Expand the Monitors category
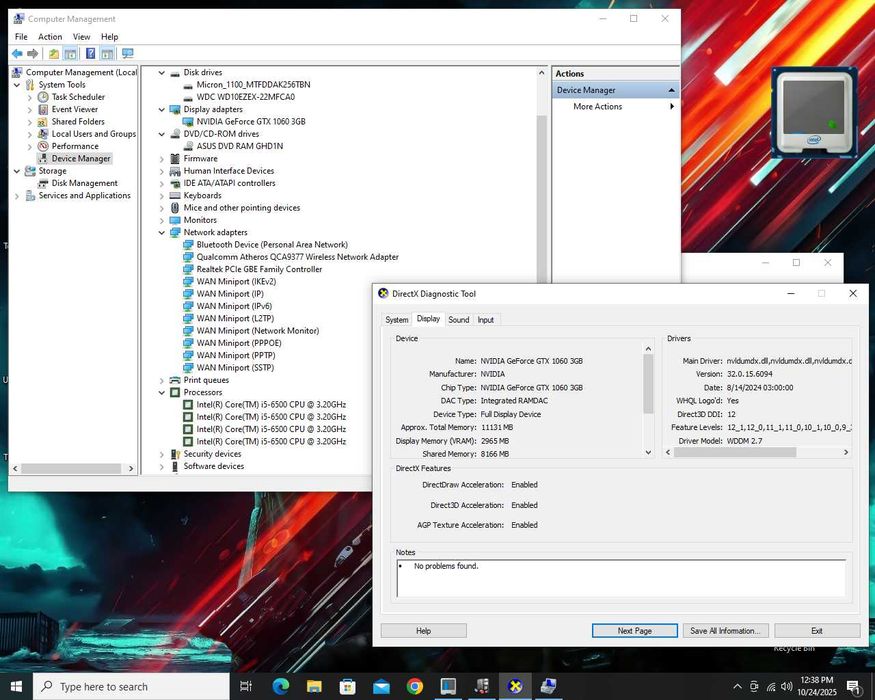The image size is (875, 700). [x=161, y=220]
